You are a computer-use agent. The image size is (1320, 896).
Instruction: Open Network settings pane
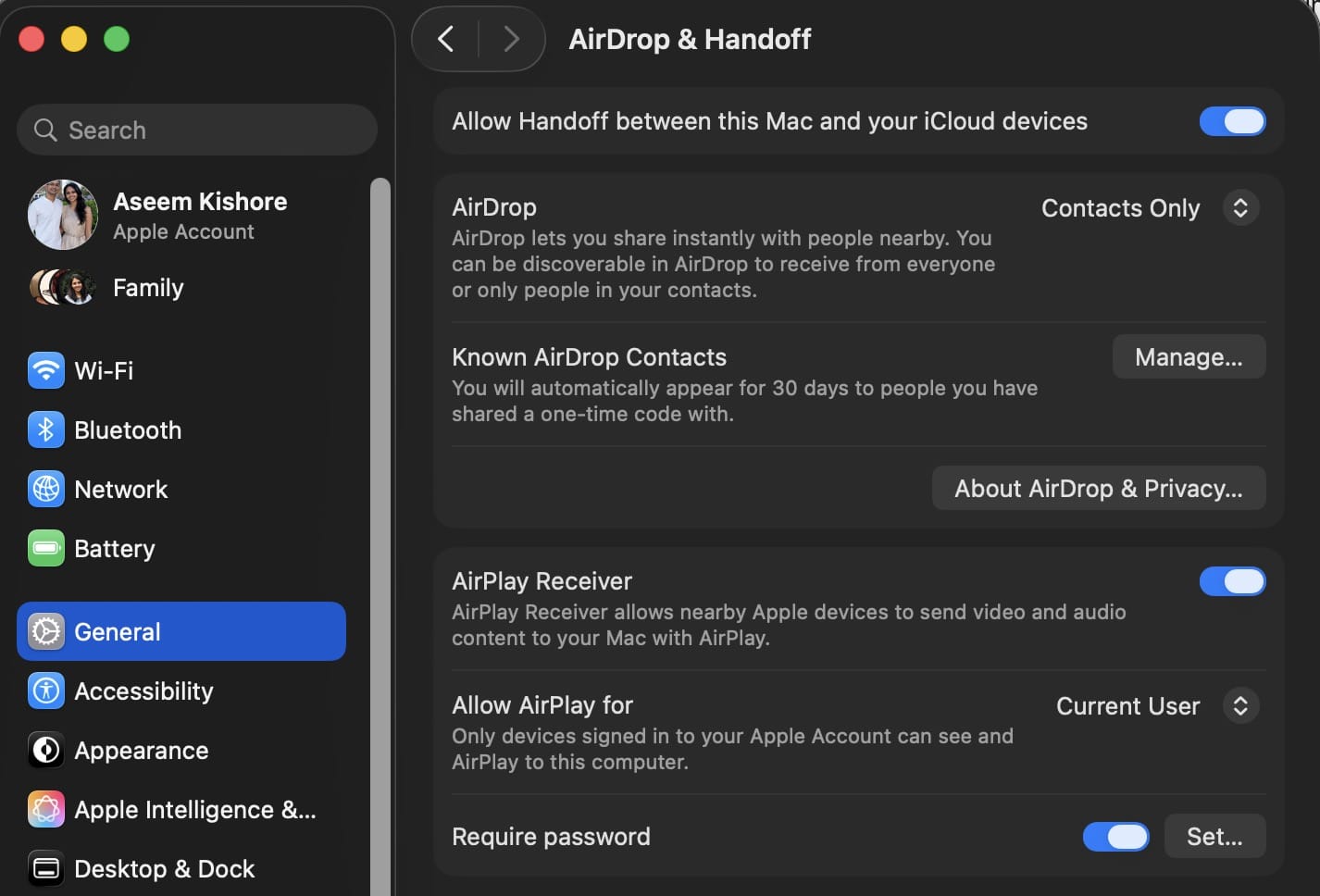181,490
